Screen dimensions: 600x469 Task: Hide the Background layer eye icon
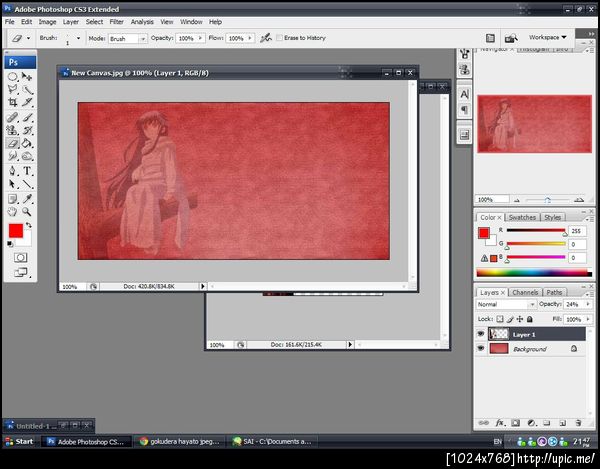[x=481, y=348]
